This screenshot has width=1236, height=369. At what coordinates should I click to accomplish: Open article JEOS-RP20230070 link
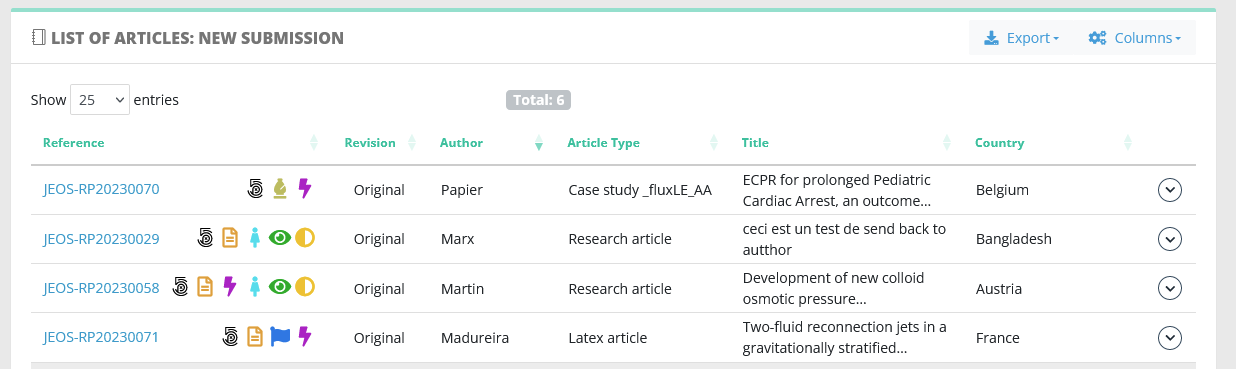[101, 189]
